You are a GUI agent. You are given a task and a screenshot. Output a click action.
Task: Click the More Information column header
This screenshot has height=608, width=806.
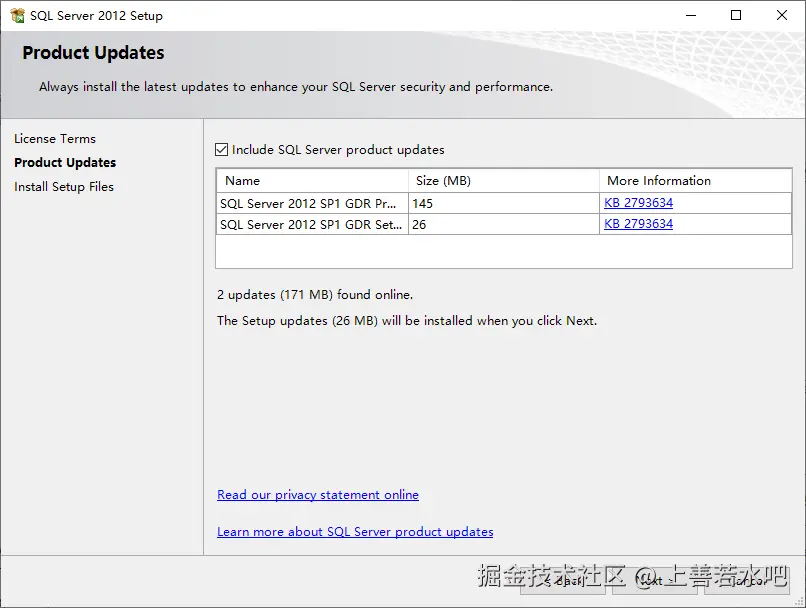(x=695, y=181)
